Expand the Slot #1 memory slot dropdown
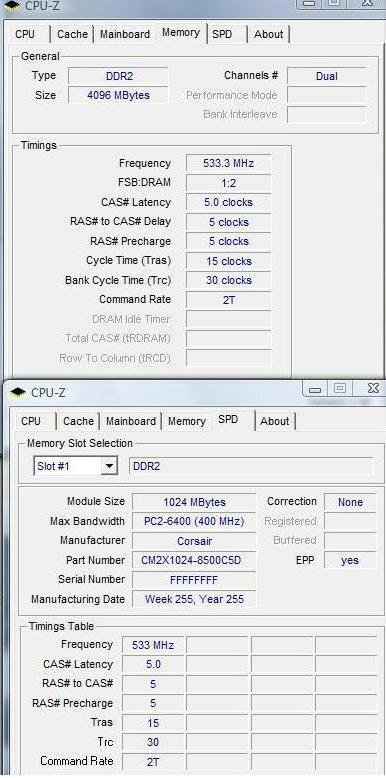This screenshot has width=386, height=778. pyautogui.click(x=110, y=466)
